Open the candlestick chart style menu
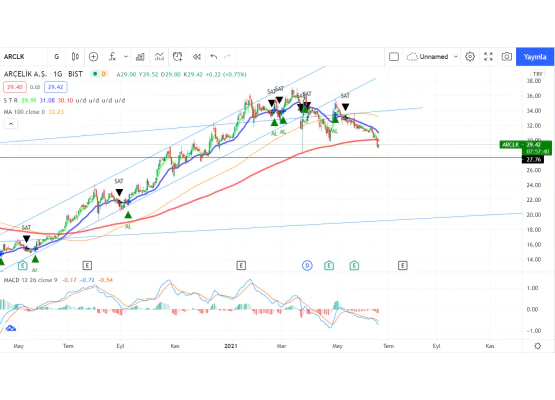The width and height of the screenshot is (555, 400). pos(75,57)
